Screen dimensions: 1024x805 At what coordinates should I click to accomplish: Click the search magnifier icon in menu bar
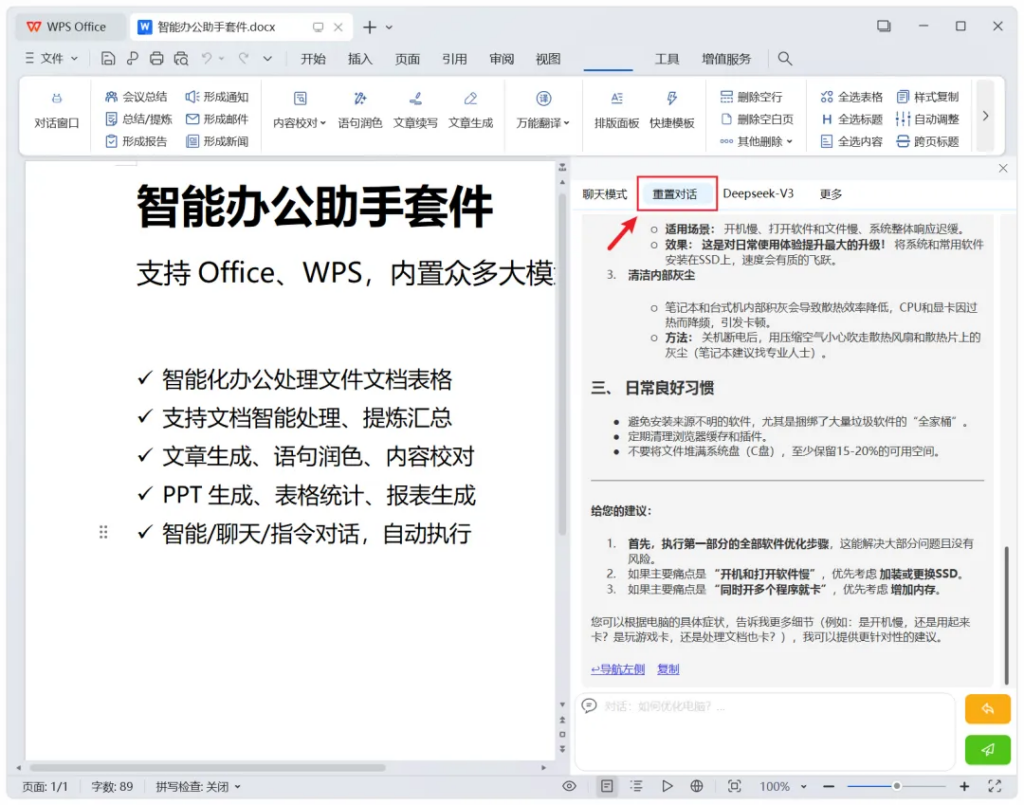(x=785, y=59)
